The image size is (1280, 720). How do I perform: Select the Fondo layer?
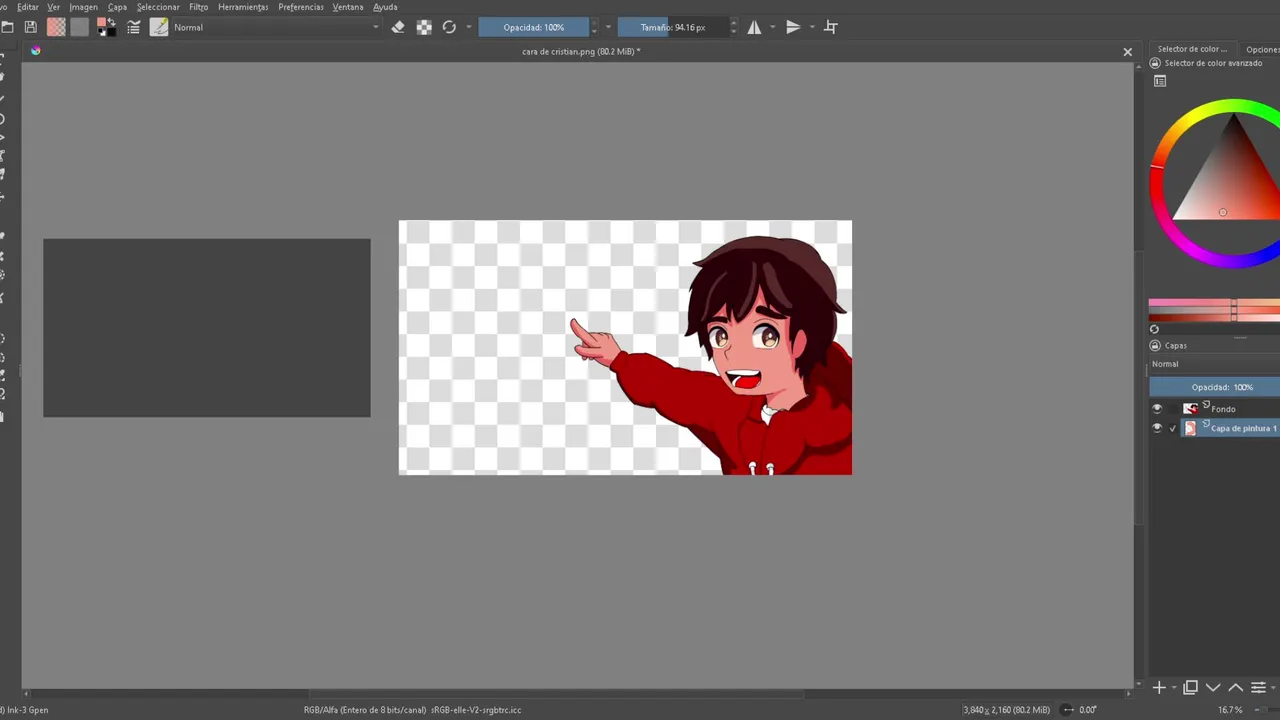pos(1223,409)
